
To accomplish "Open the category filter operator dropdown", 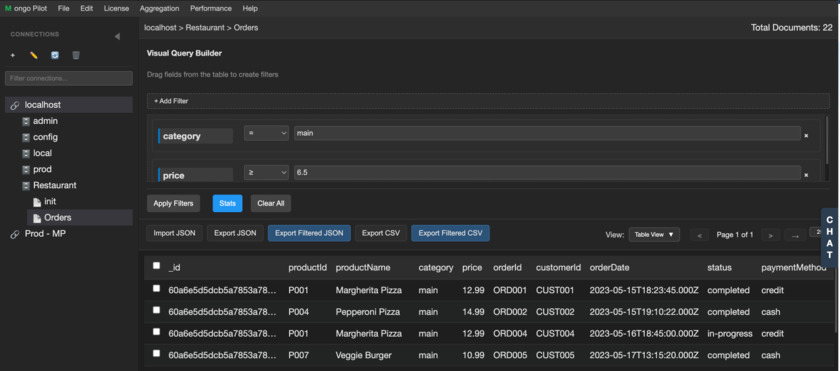I will pos(266,133).
